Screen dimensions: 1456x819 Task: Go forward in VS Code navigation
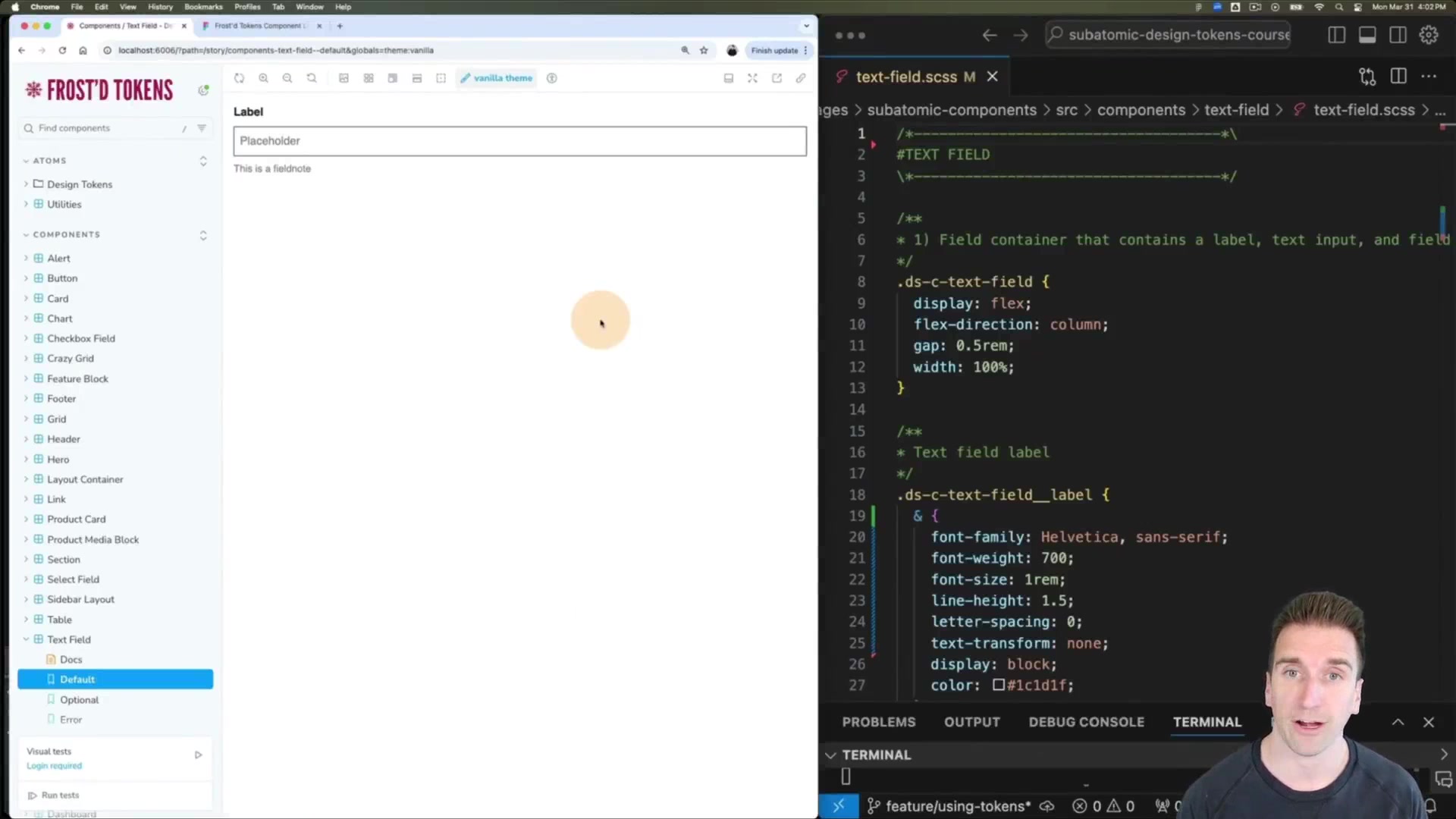click(x=1021, y=35)
